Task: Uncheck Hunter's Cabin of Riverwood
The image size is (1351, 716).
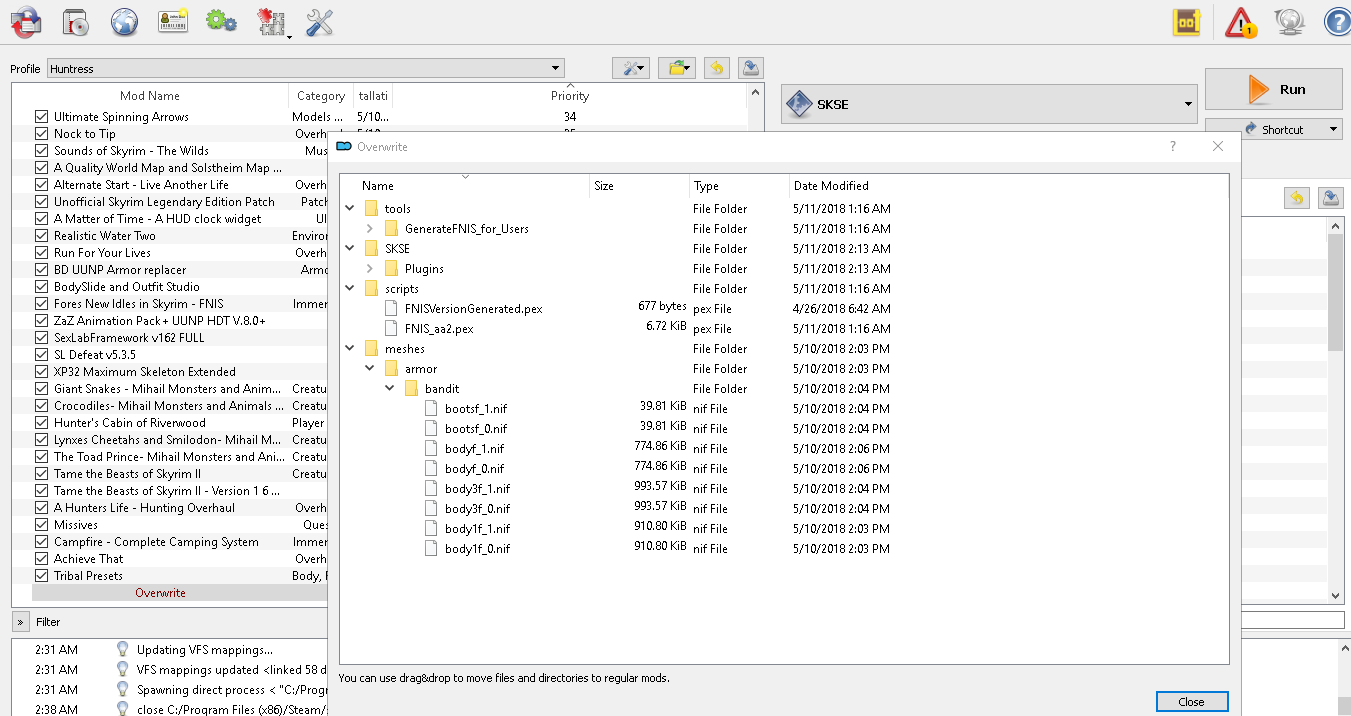Action: (41, 423)
